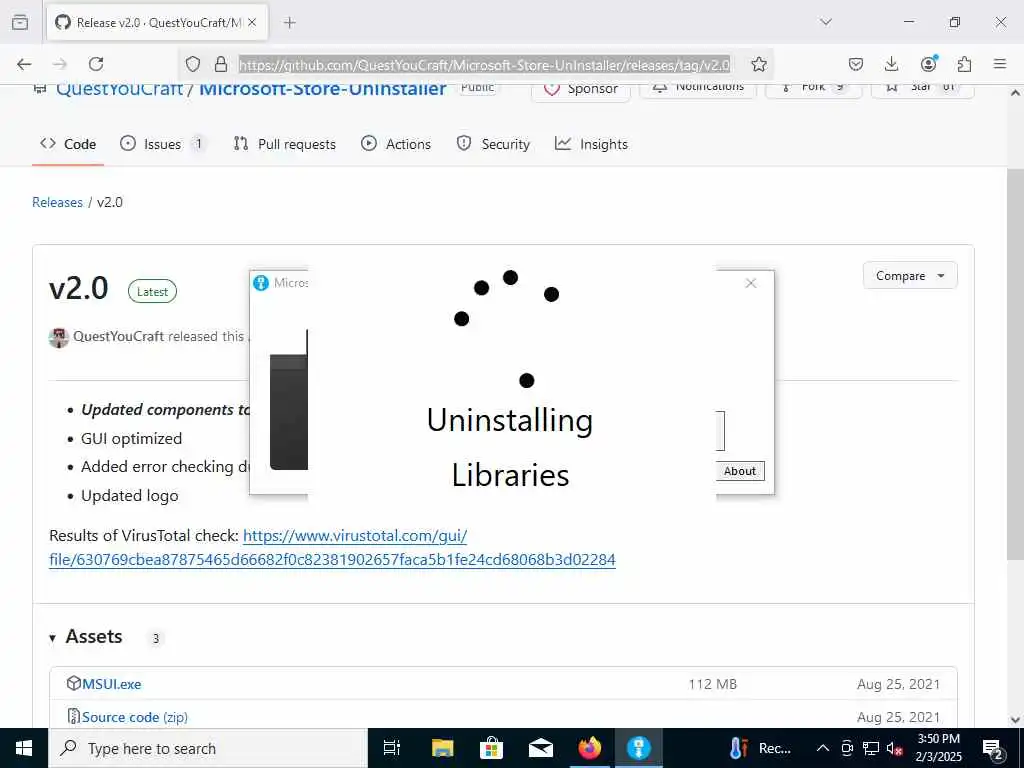Open QuestYouCraft author profile link
1024x768 pixels.
point(118,336)
